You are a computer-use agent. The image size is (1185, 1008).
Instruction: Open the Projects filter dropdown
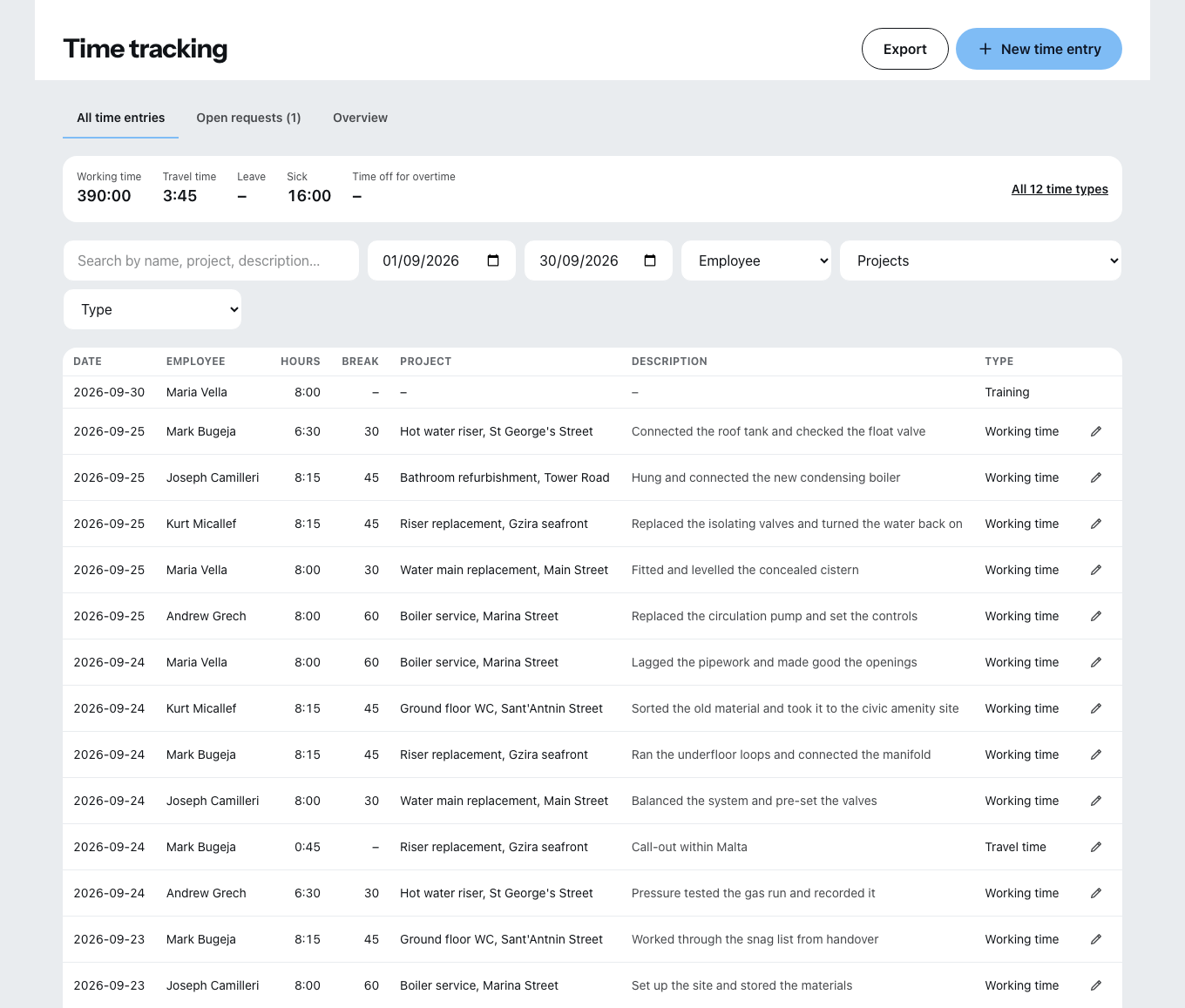click(x=980, y=260)
